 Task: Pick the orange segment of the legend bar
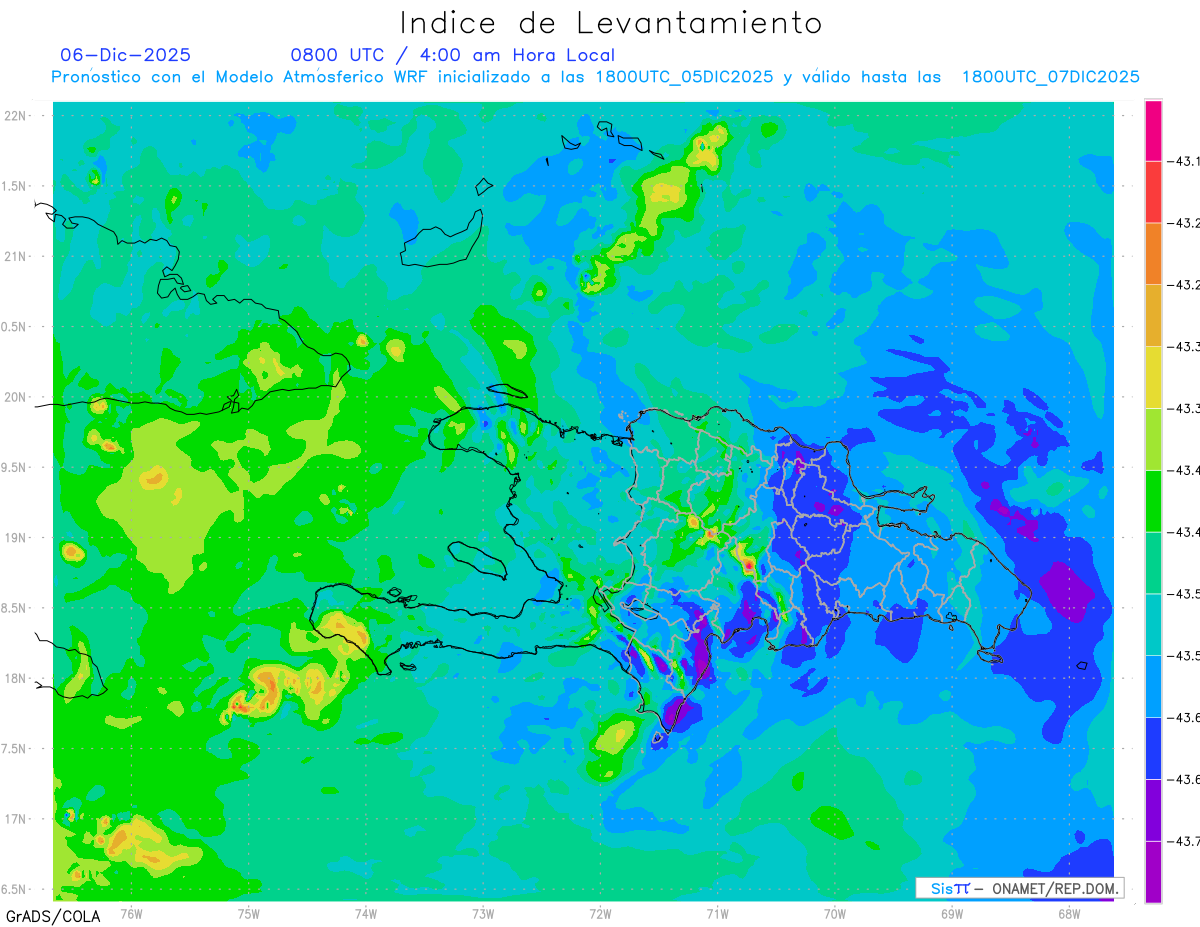pos(1153,254)
